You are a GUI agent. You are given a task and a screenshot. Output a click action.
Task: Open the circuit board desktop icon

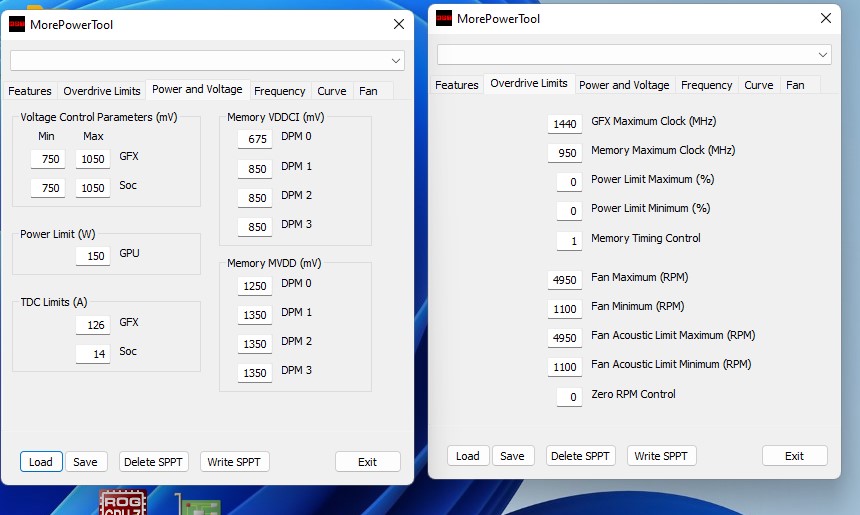[x=198, y=504]
